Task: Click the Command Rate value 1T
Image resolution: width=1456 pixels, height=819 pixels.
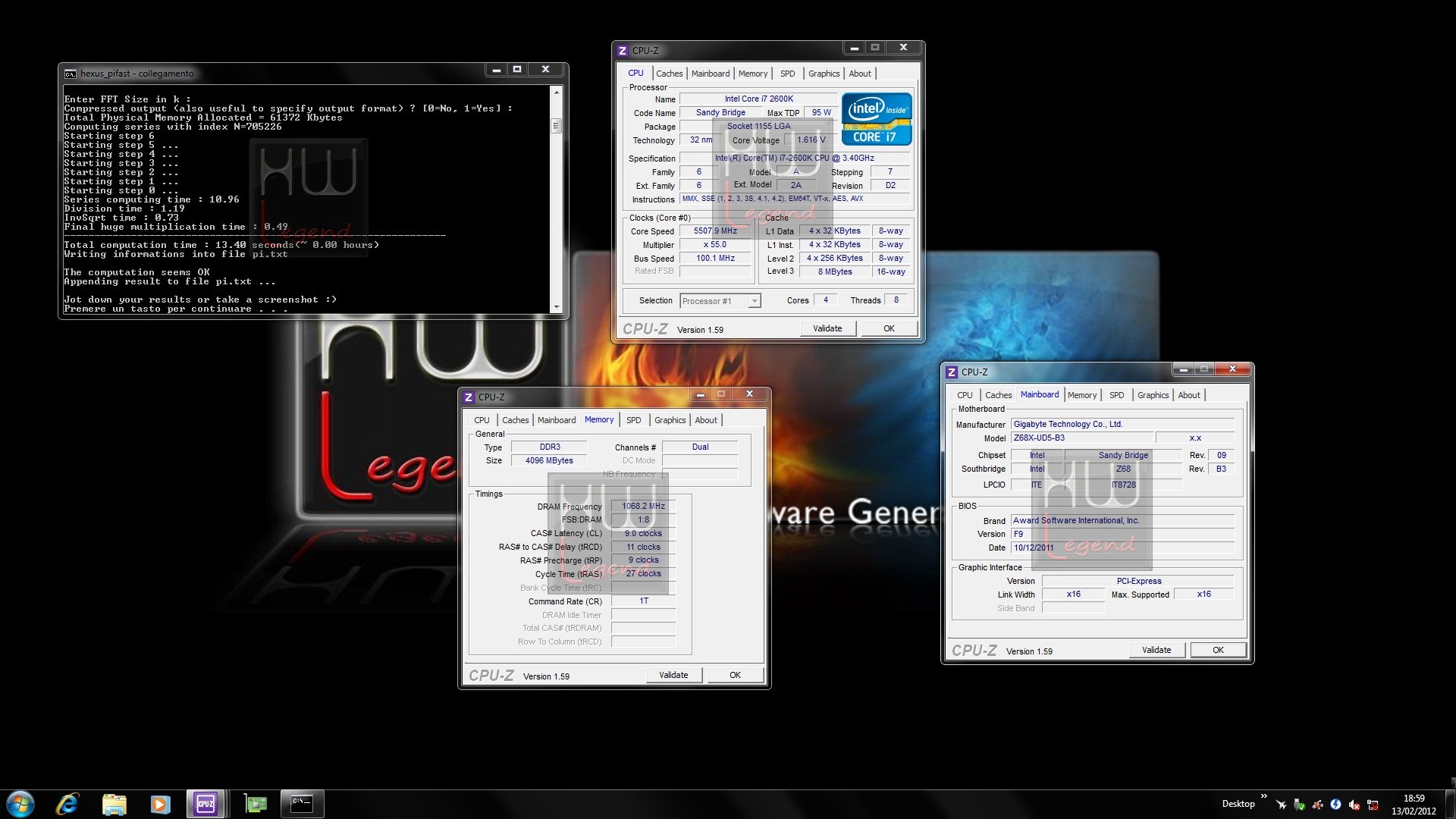Action: tap(643, 601)
